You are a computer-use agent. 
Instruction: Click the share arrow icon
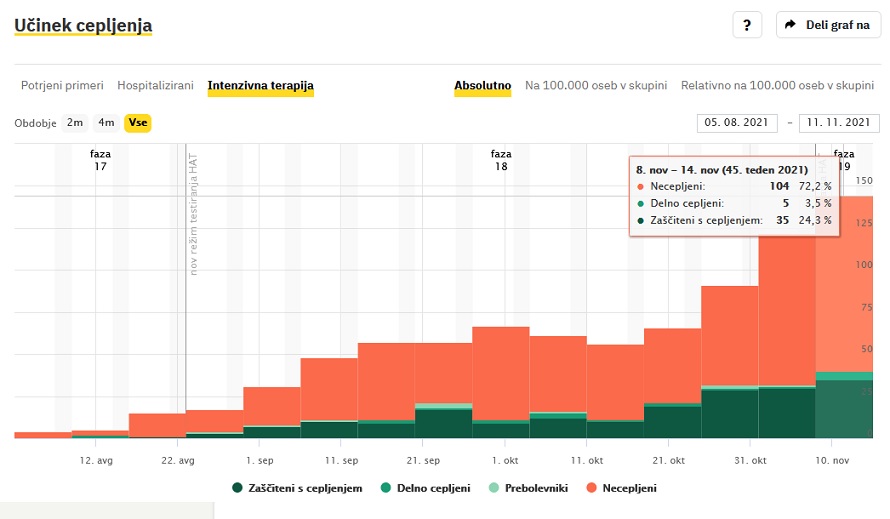[x=790, y=25]
